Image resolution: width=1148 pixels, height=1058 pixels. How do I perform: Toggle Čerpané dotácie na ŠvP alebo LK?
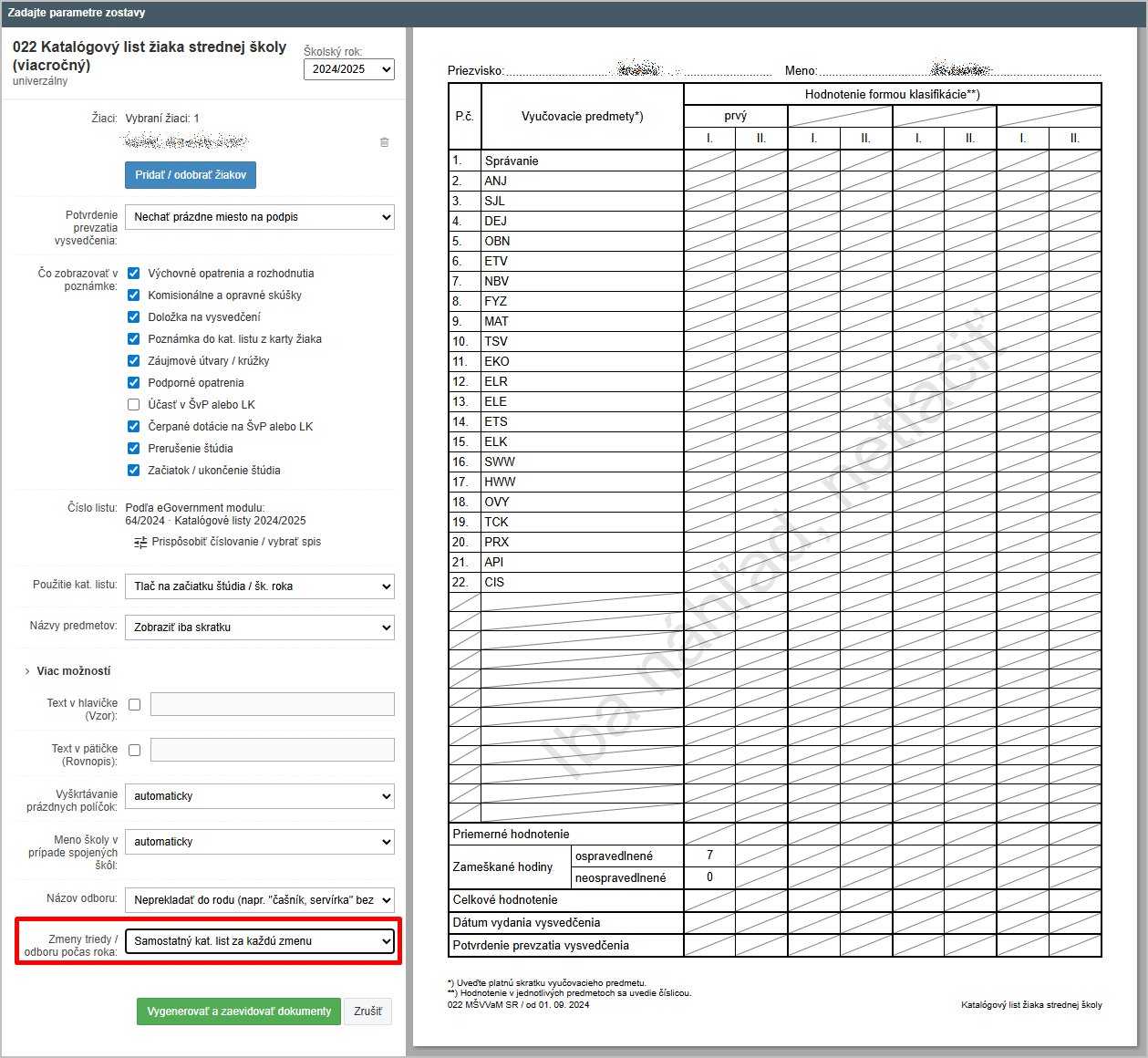[x=134, y=427]
